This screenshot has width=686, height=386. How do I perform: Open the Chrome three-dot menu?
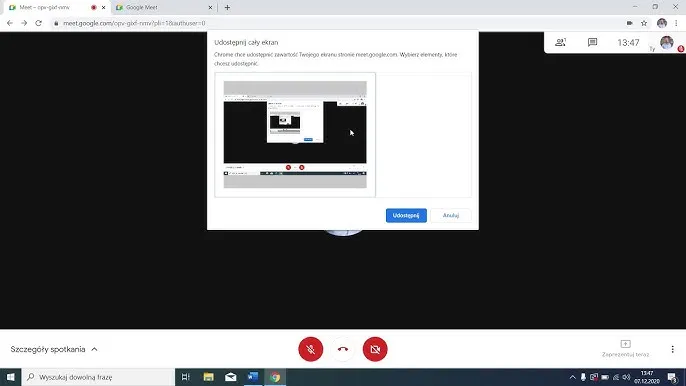click(676, 23)
